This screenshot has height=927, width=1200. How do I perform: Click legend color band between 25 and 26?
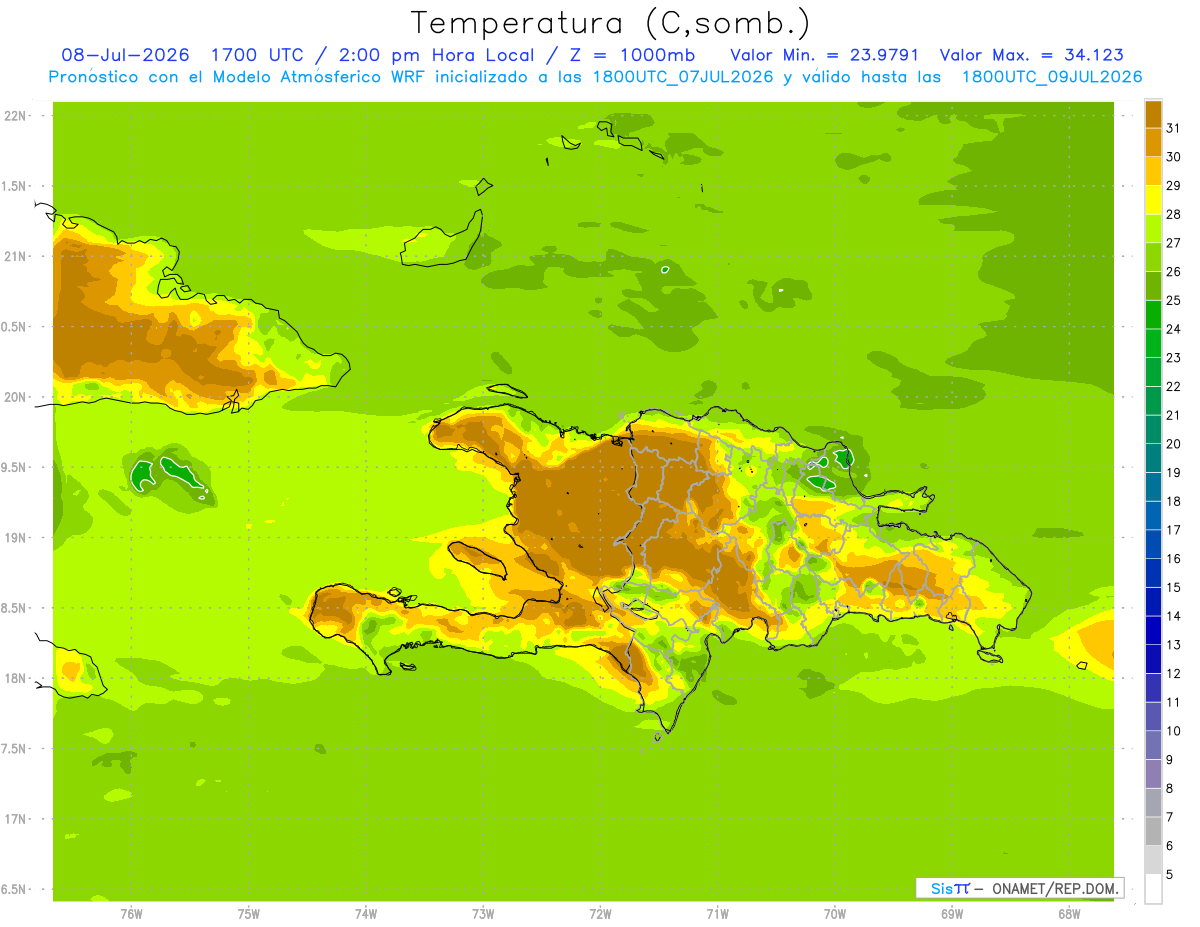[1153, 286]
